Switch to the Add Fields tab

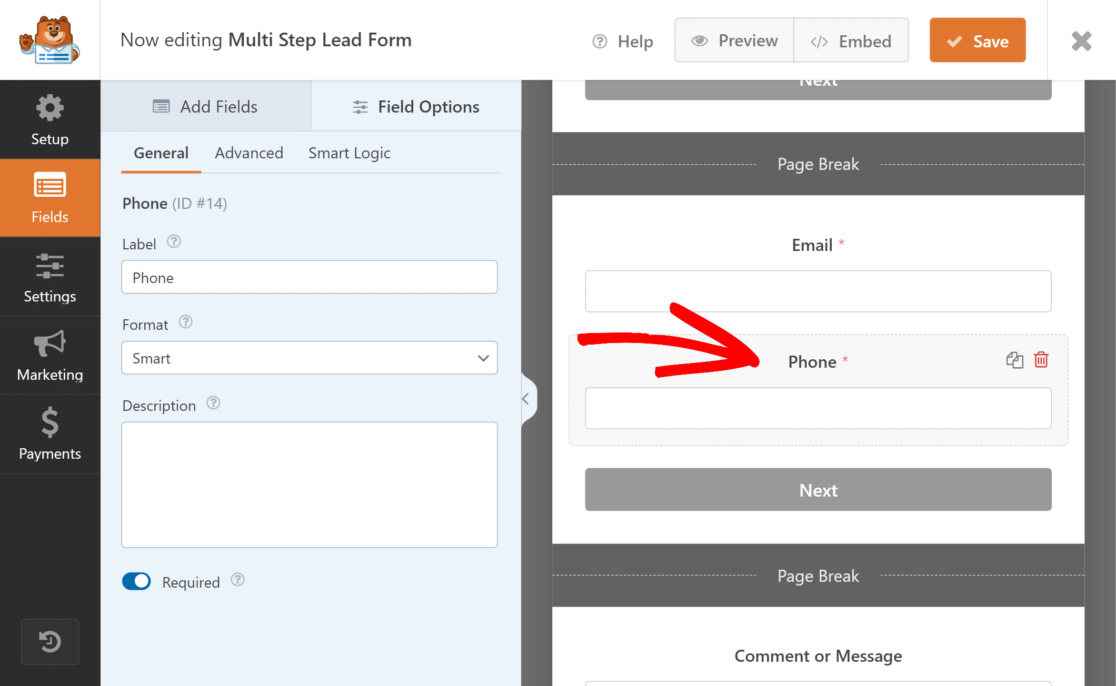206,107
